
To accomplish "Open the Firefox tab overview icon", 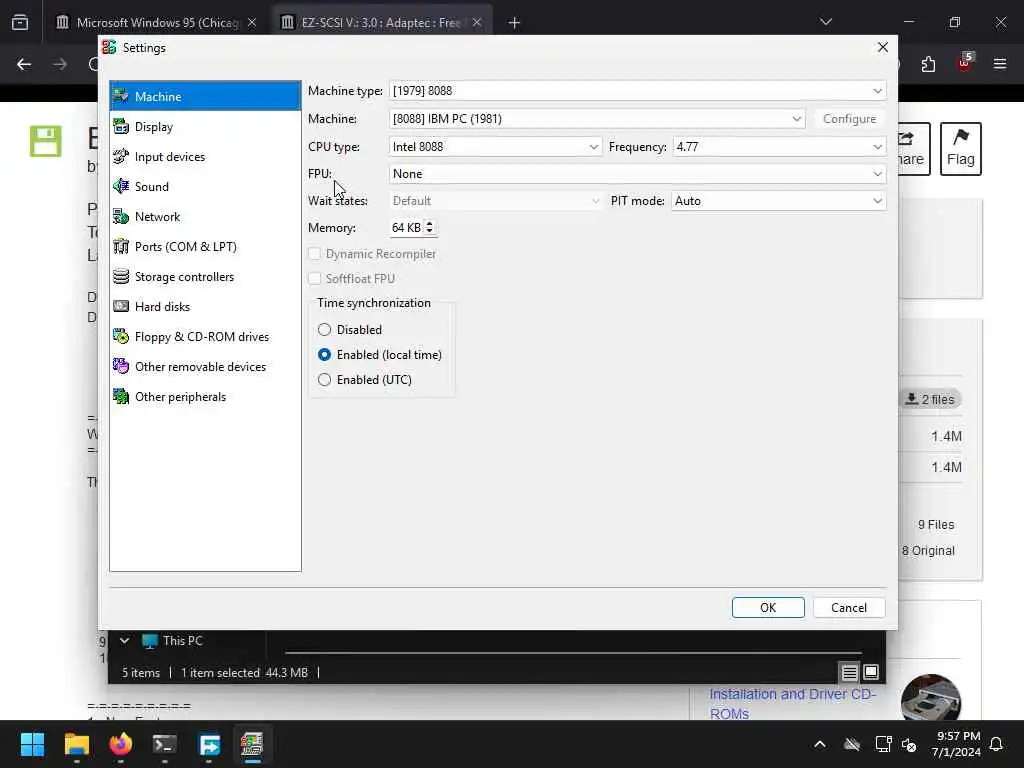I will click(20, 22).
